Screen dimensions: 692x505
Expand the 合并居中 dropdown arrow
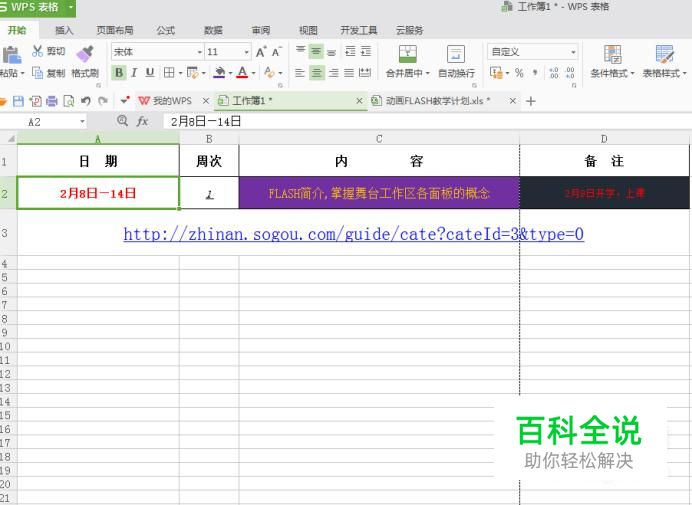427,73
